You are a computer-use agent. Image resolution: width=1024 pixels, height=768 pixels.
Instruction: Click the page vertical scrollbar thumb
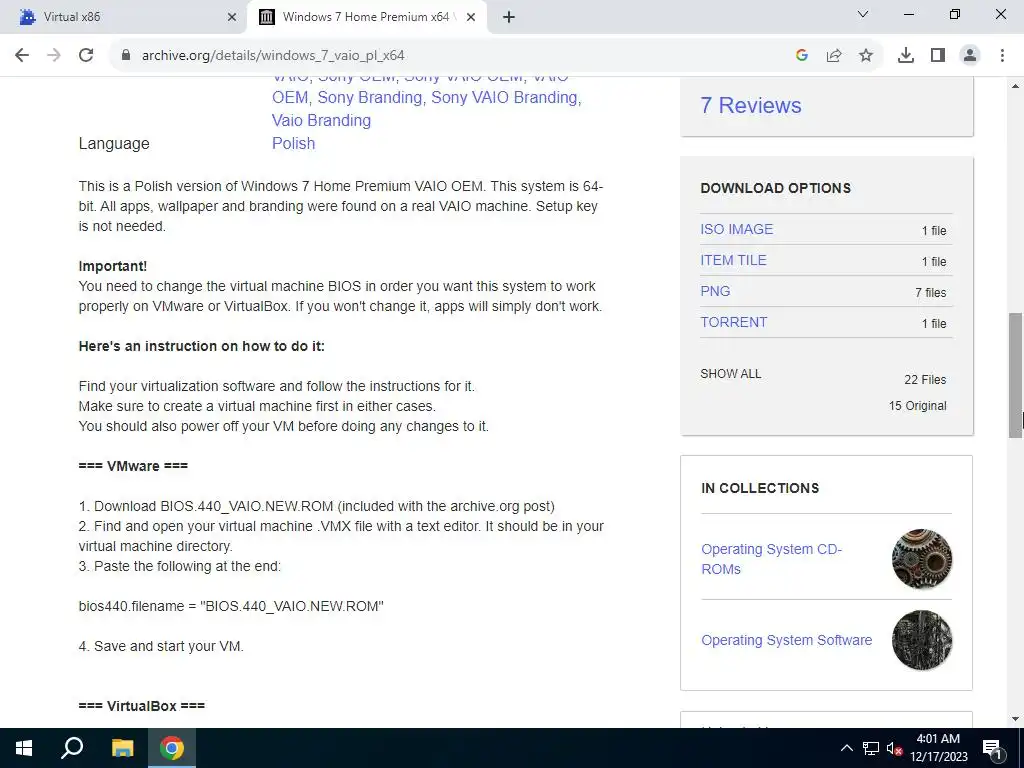click(x=1015, y=376)
